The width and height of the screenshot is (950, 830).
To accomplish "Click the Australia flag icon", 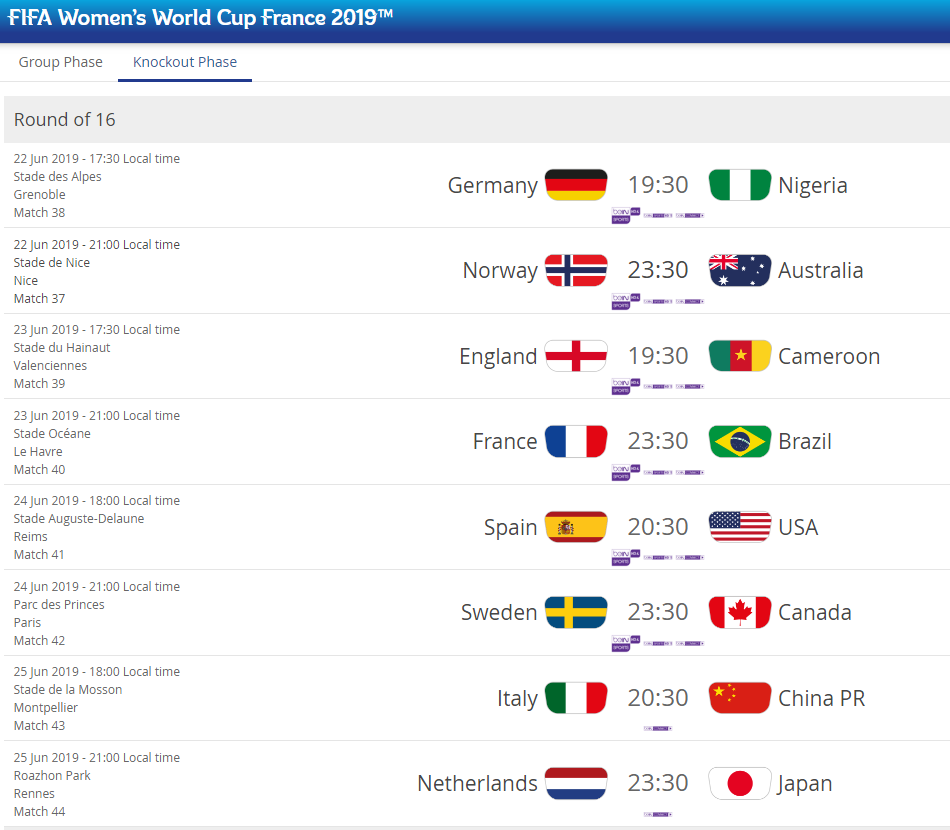I will point(740,270).
